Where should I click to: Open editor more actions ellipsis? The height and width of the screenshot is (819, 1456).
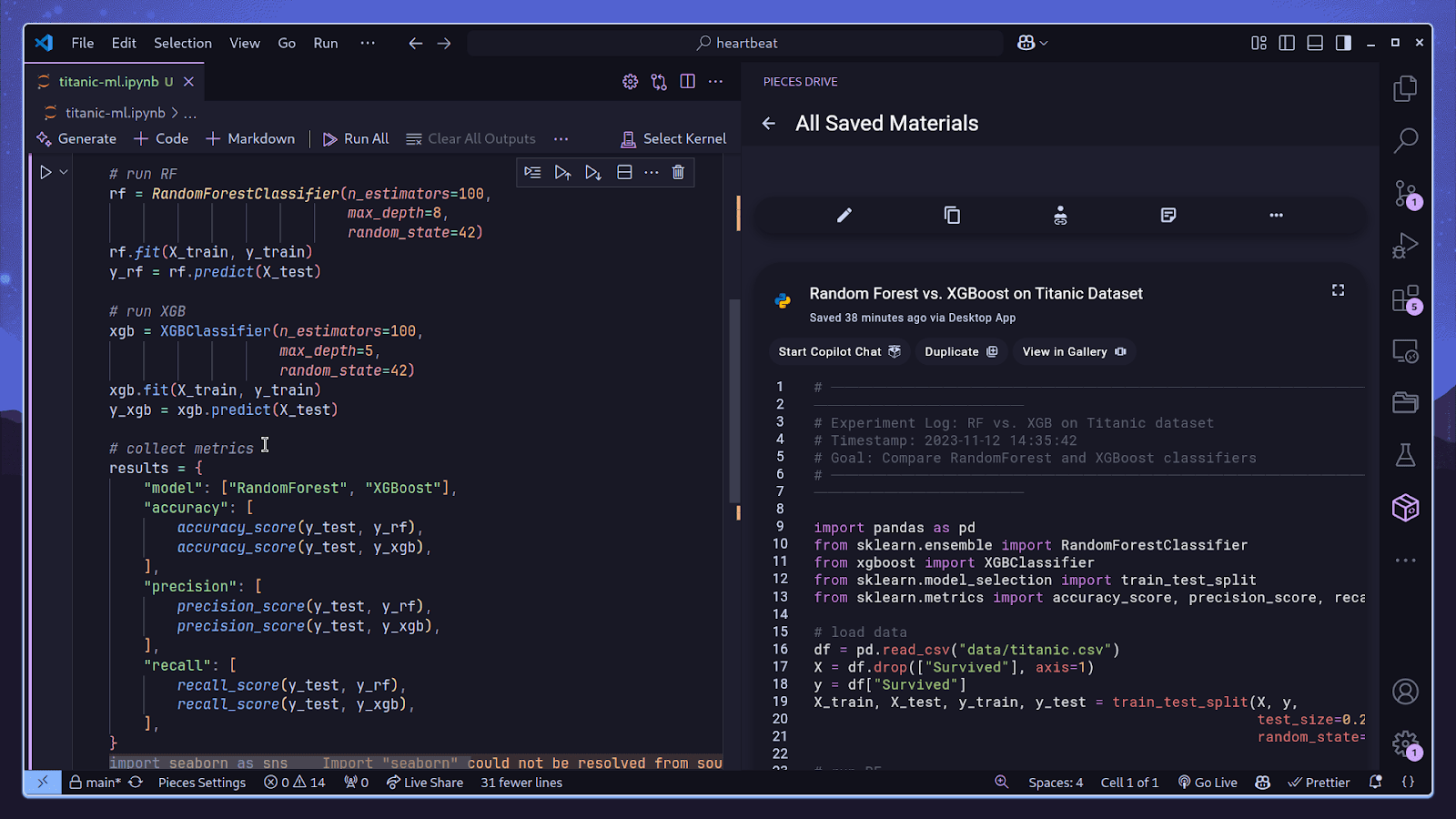(716, 82)
